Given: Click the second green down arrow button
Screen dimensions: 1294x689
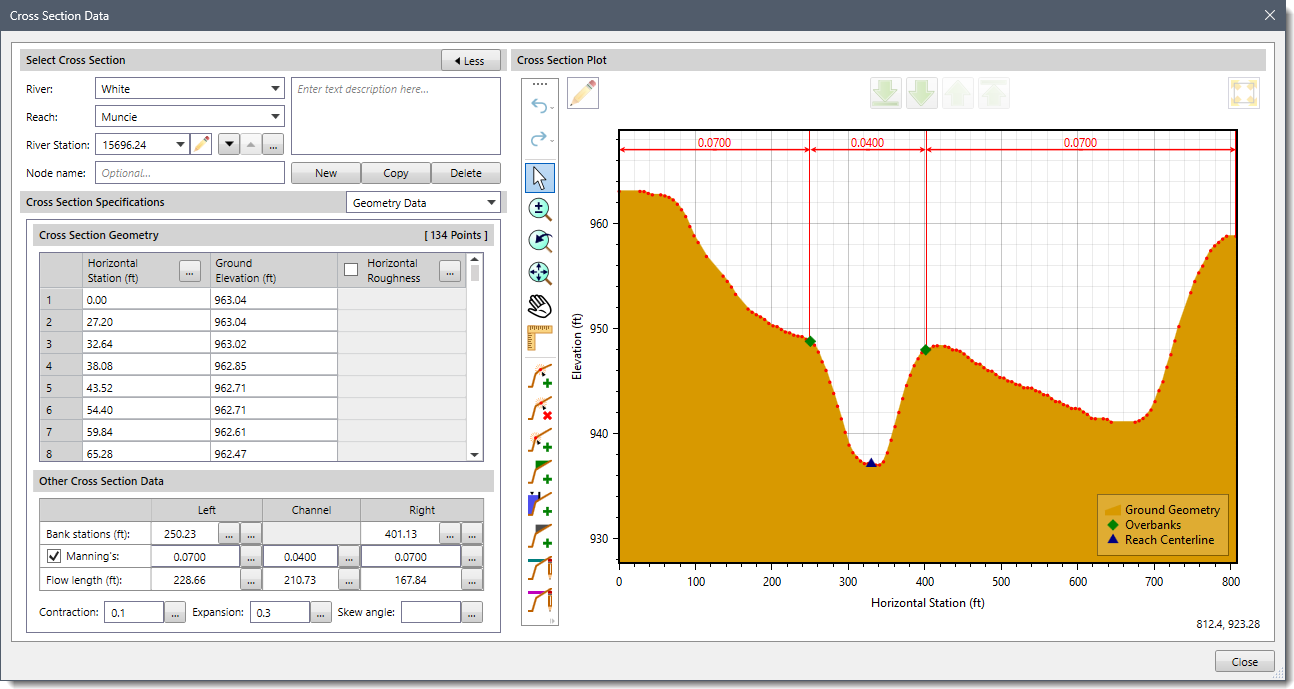Looking at the screenshot, I should 922,93.
